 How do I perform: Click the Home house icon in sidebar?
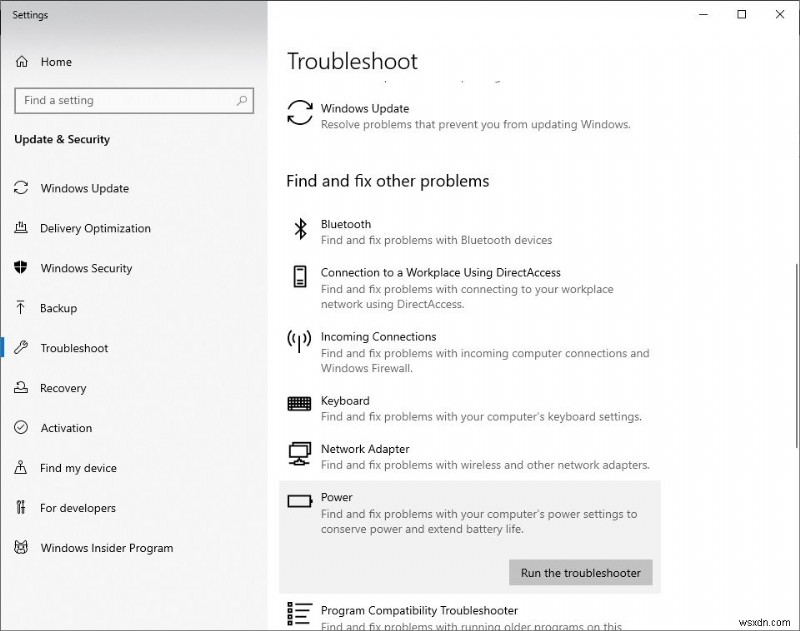(22, 62)
